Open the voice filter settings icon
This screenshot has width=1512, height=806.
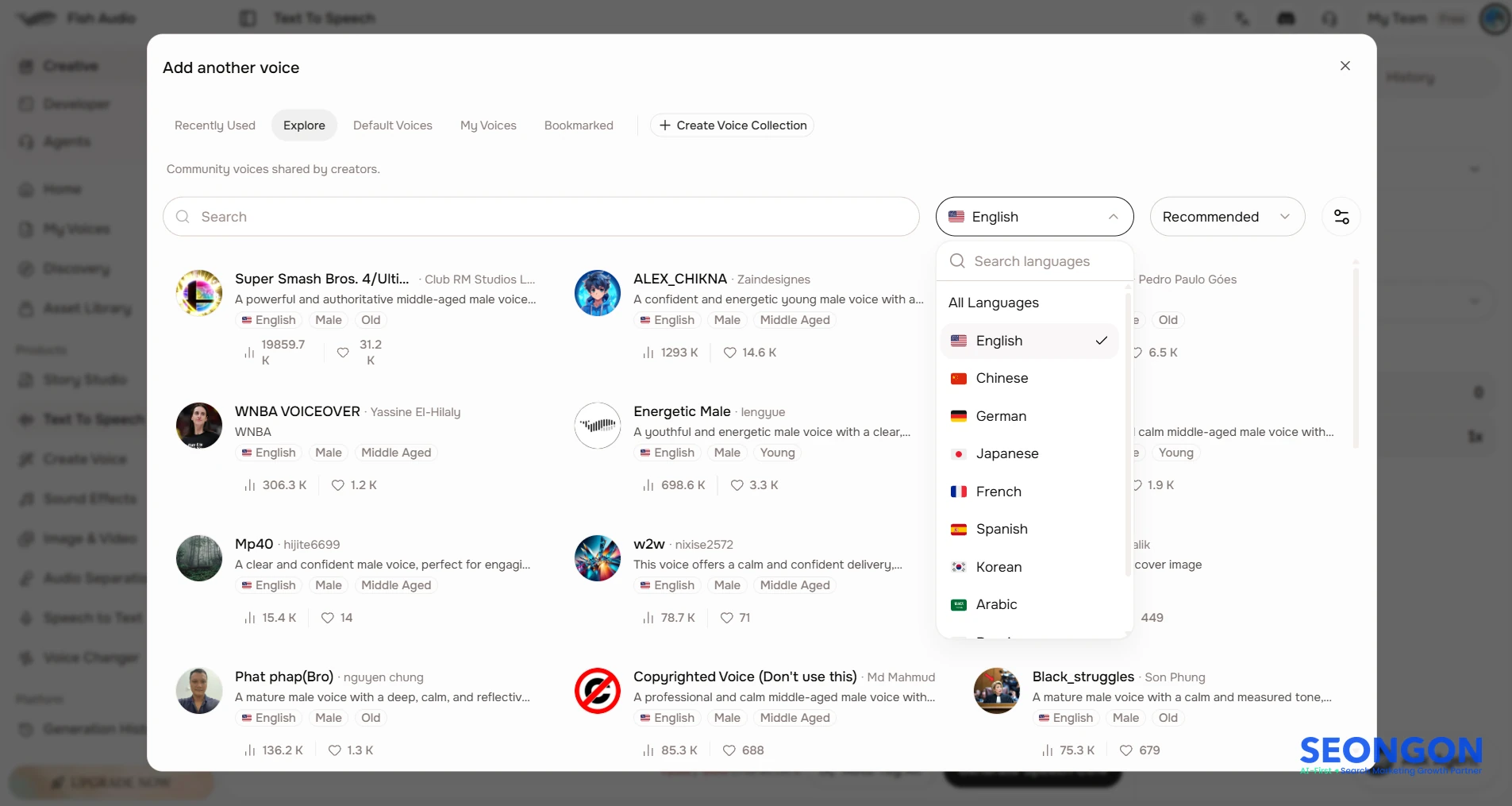click(x=1341, y=217)
